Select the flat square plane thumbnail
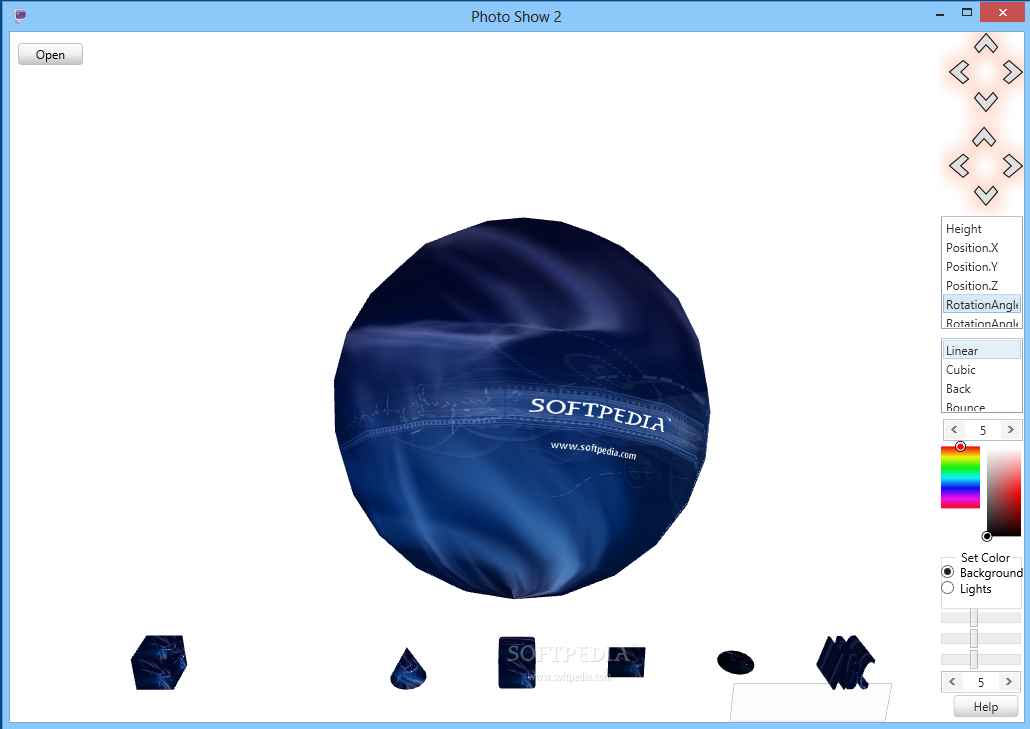The width and height of the screenshot is (1030, 729). (x=627, y=661)
